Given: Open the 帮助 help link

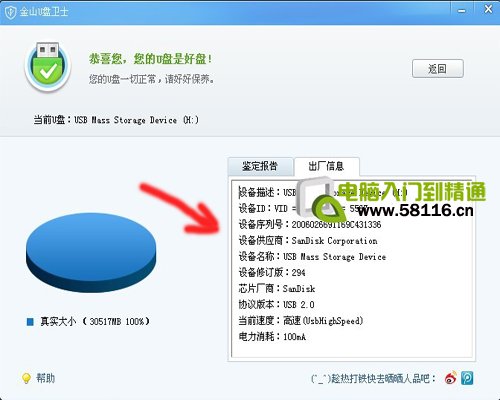Looking at the screenshot, I should pos(45,378).
